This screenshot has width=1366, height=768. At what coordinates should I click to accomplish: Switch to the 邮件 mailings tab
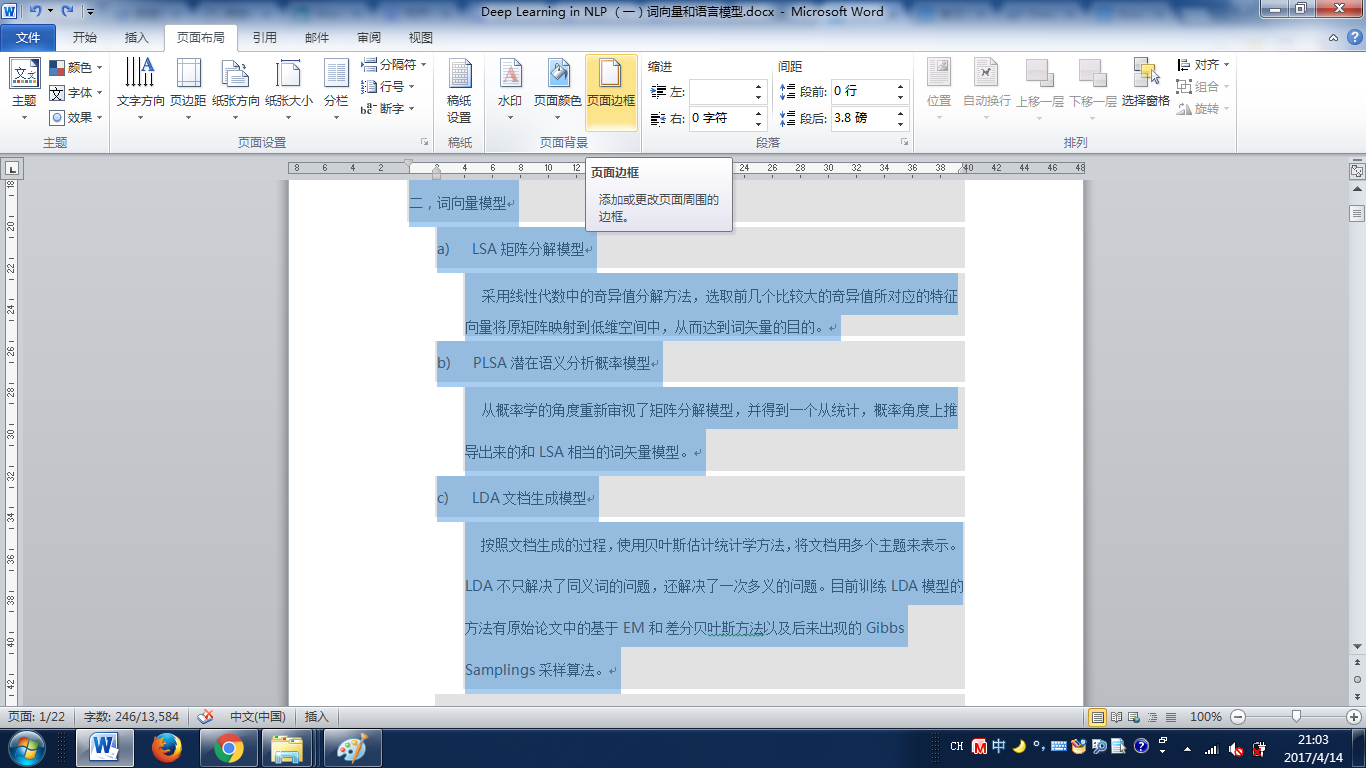[x=317, y=38]
